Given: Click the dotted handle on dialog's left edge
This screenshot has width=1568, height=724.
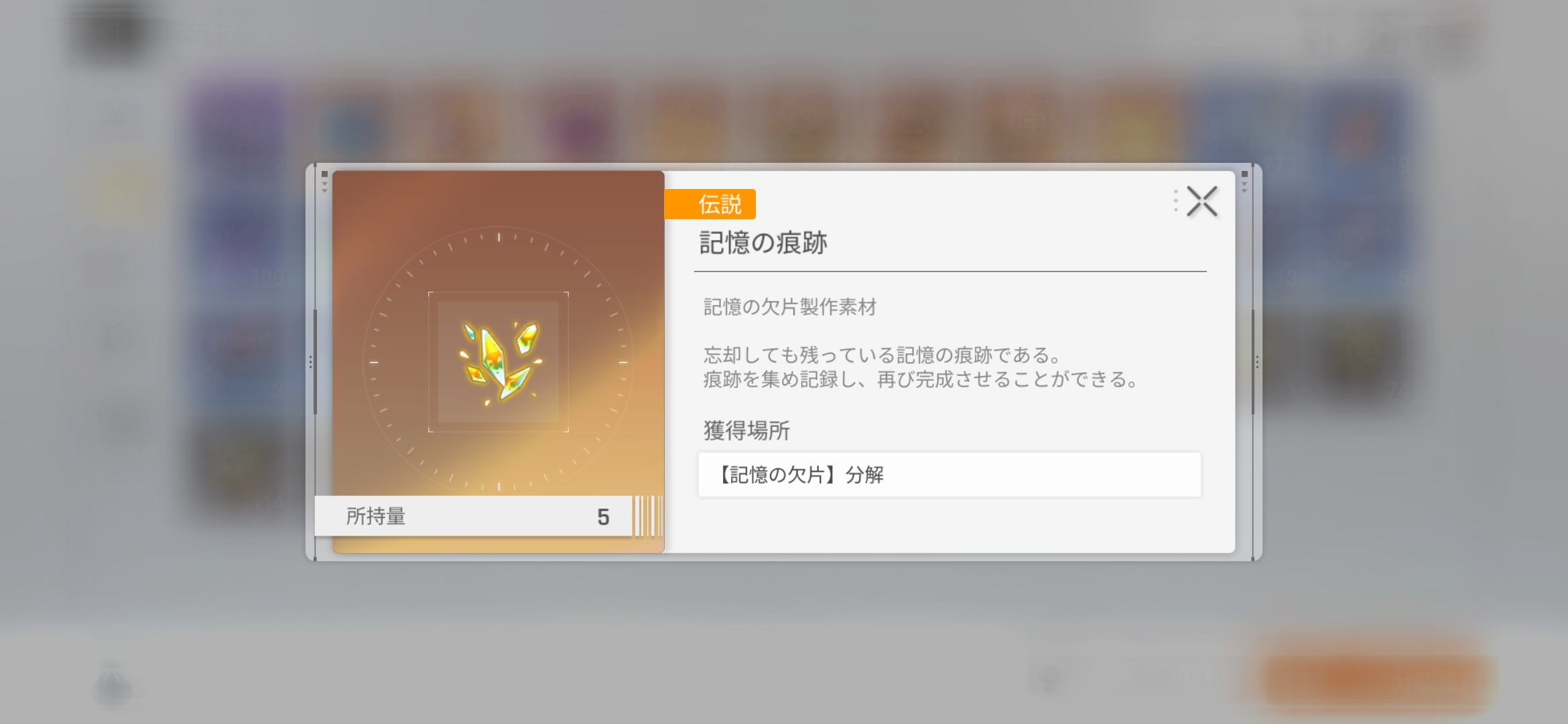Looking at the screenshot, I should tap(311, 362).
